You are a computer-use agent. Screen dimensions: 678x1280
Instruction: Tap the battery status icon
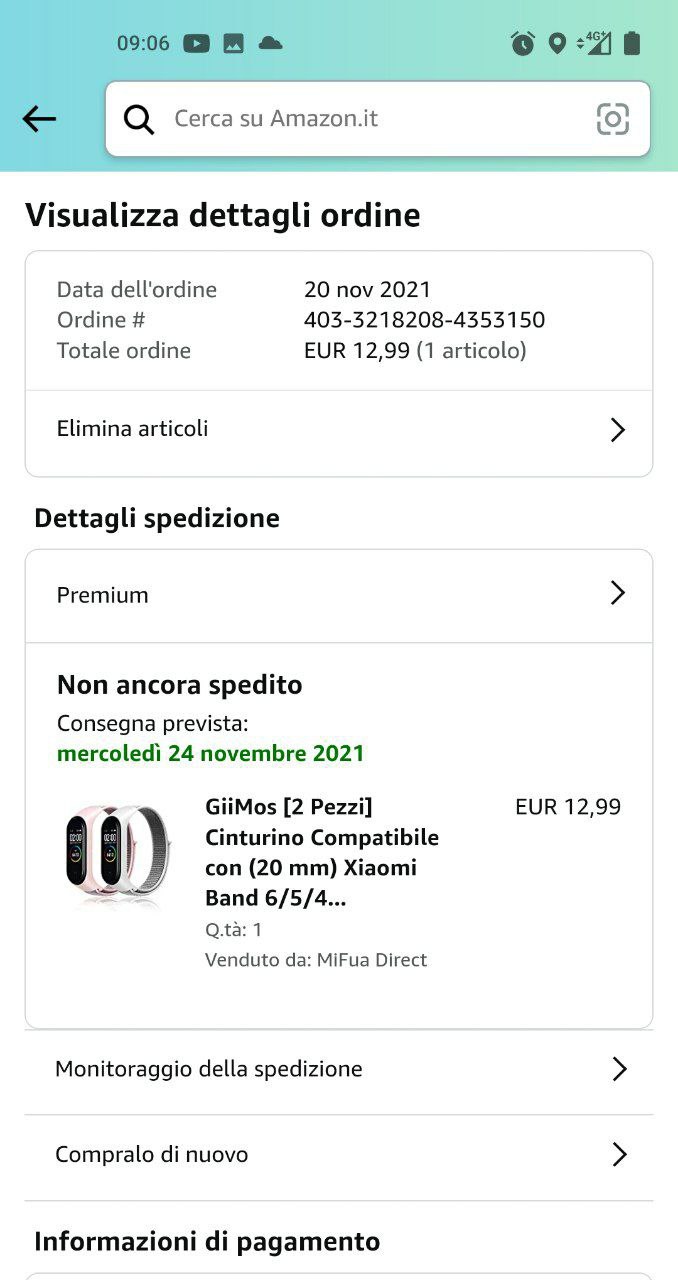tap(632, 43)
